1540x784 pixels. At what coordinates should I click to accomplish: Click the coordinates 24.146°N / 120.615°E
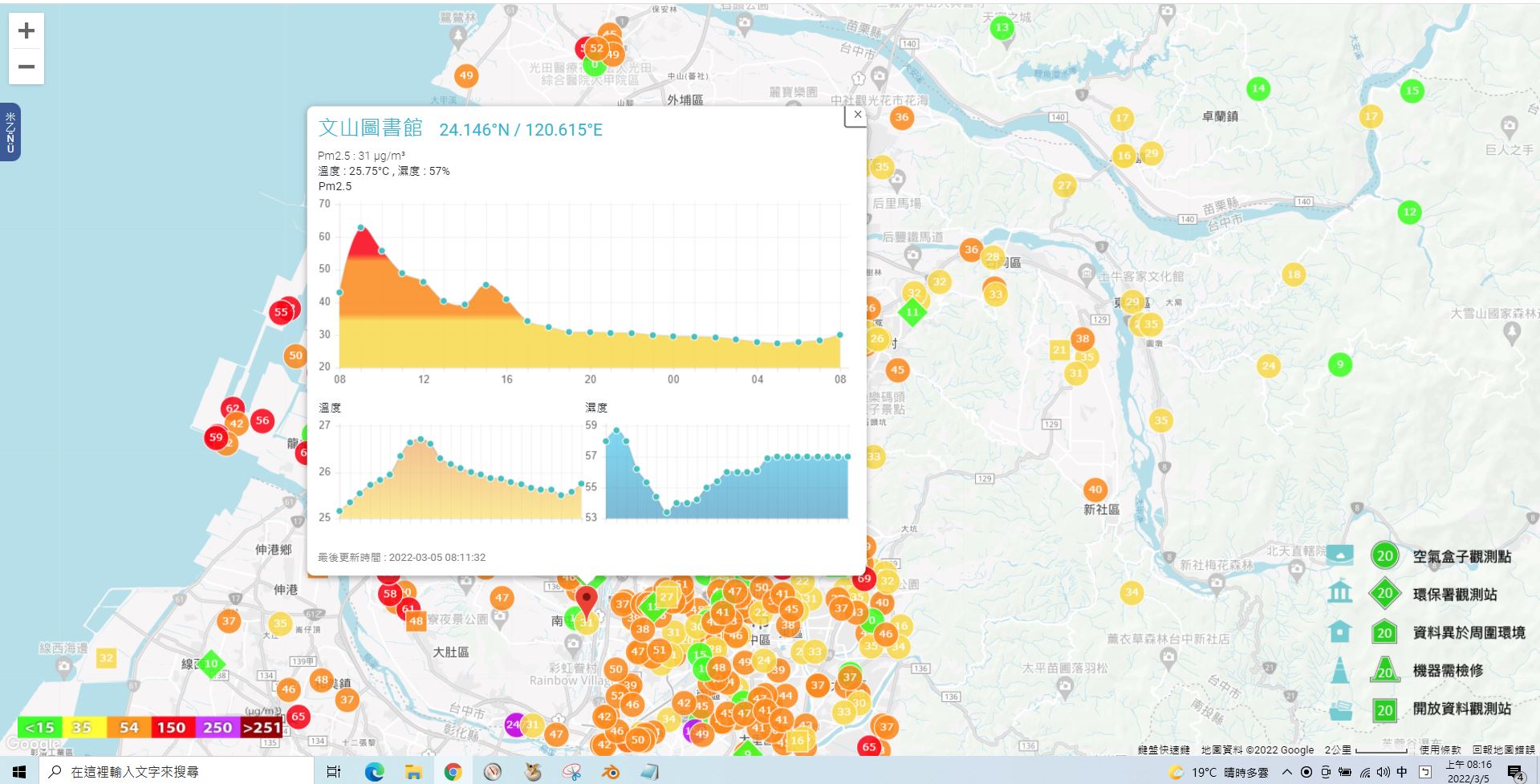pos(521,130)
